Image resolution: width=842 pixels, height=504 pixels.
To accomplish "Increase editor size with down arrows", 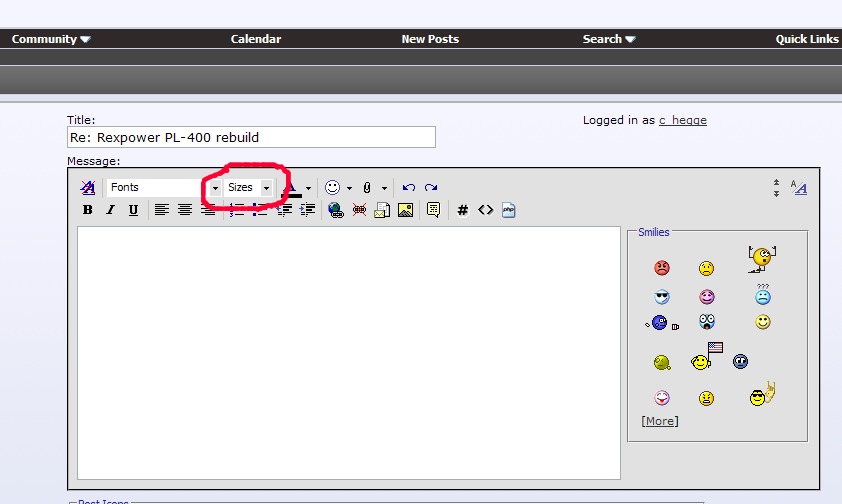I will 776,193.
